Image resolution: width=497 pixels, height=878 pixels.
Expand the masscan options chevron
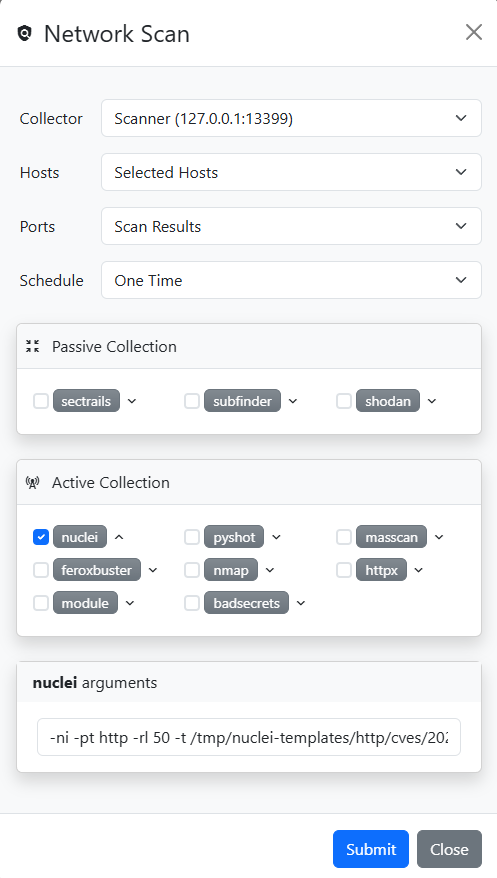439,537
